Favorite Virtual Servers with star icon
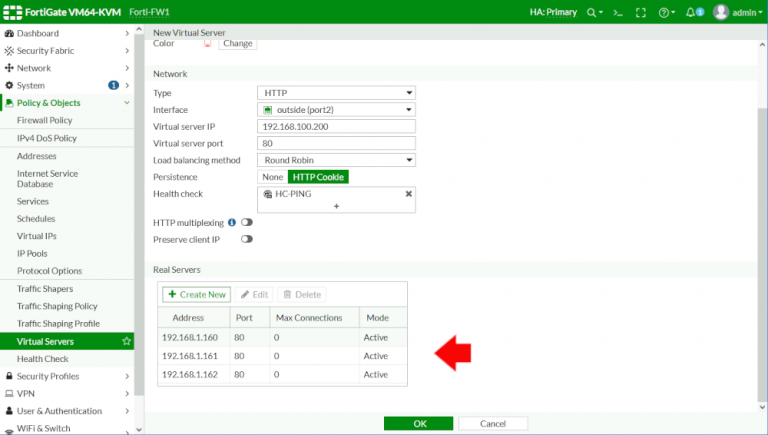Viewport: 768px width, 435px height. 126,341
